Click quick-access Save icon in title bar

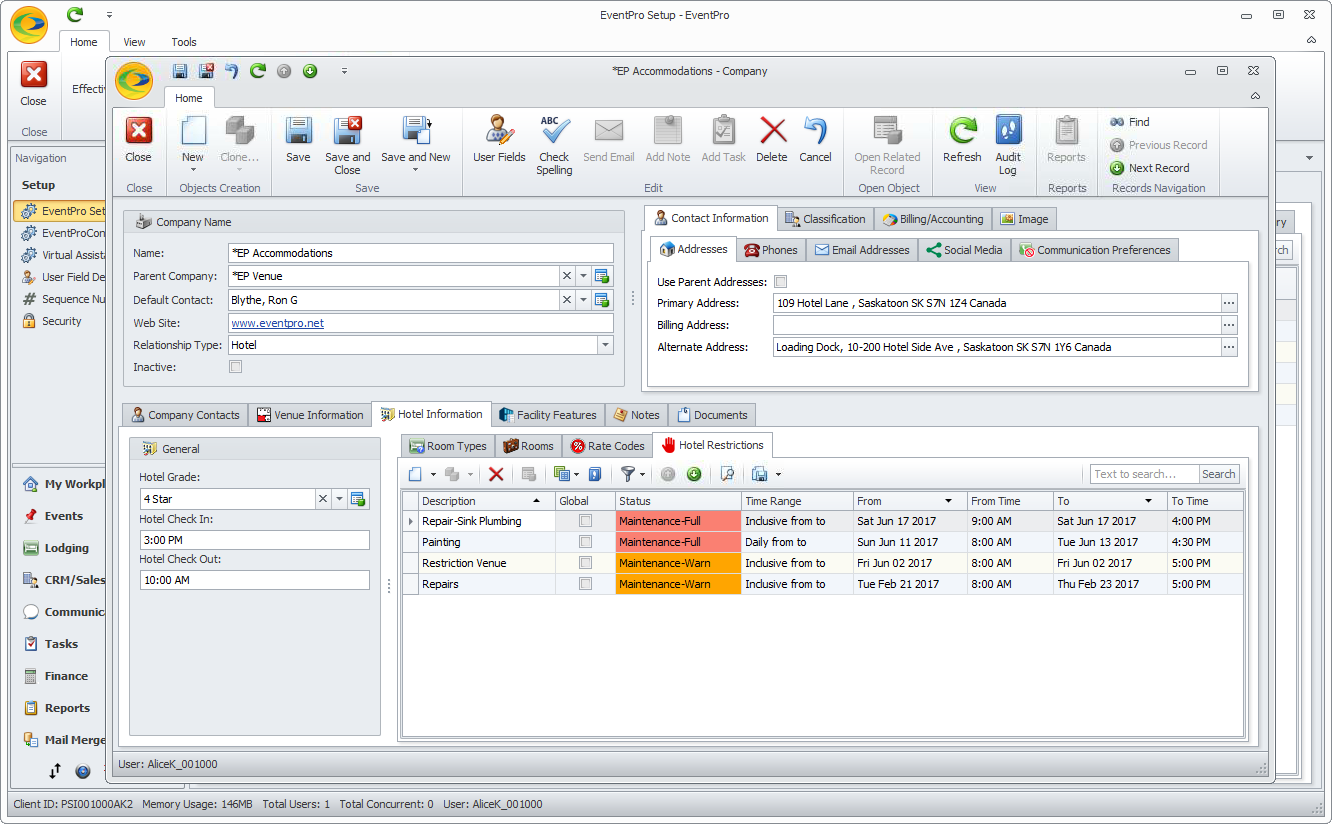pyautogui.click(x=180, y=71)
